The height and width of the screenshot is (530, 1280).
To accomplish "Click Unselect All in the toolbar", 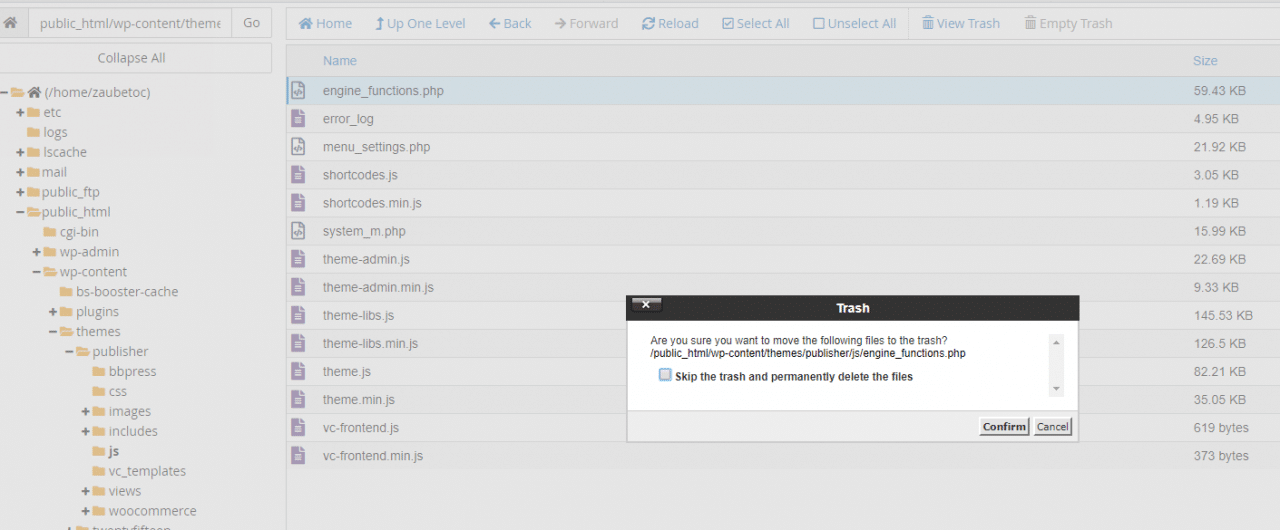I will pos(854,23).
